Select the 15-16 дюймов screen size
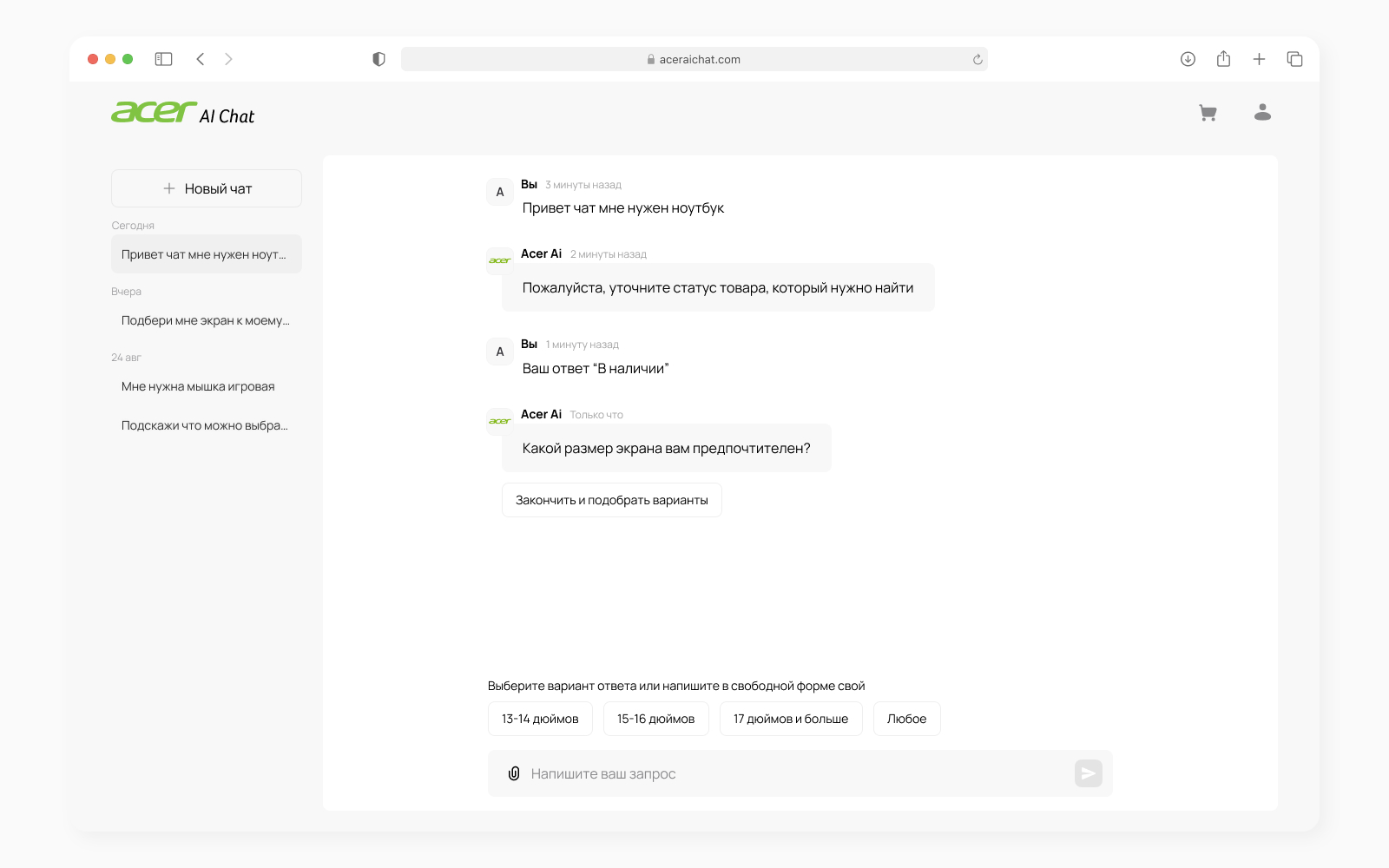This screenshot has width=1389, height=868. click(655, 719)
